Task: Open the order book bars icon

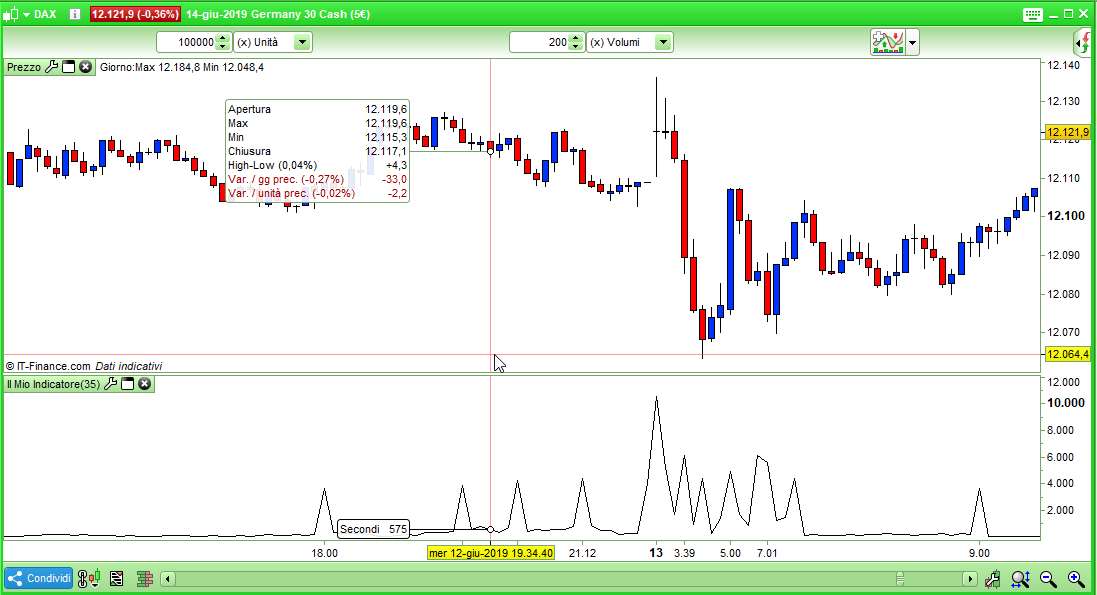Action: (x=145, y=579)
